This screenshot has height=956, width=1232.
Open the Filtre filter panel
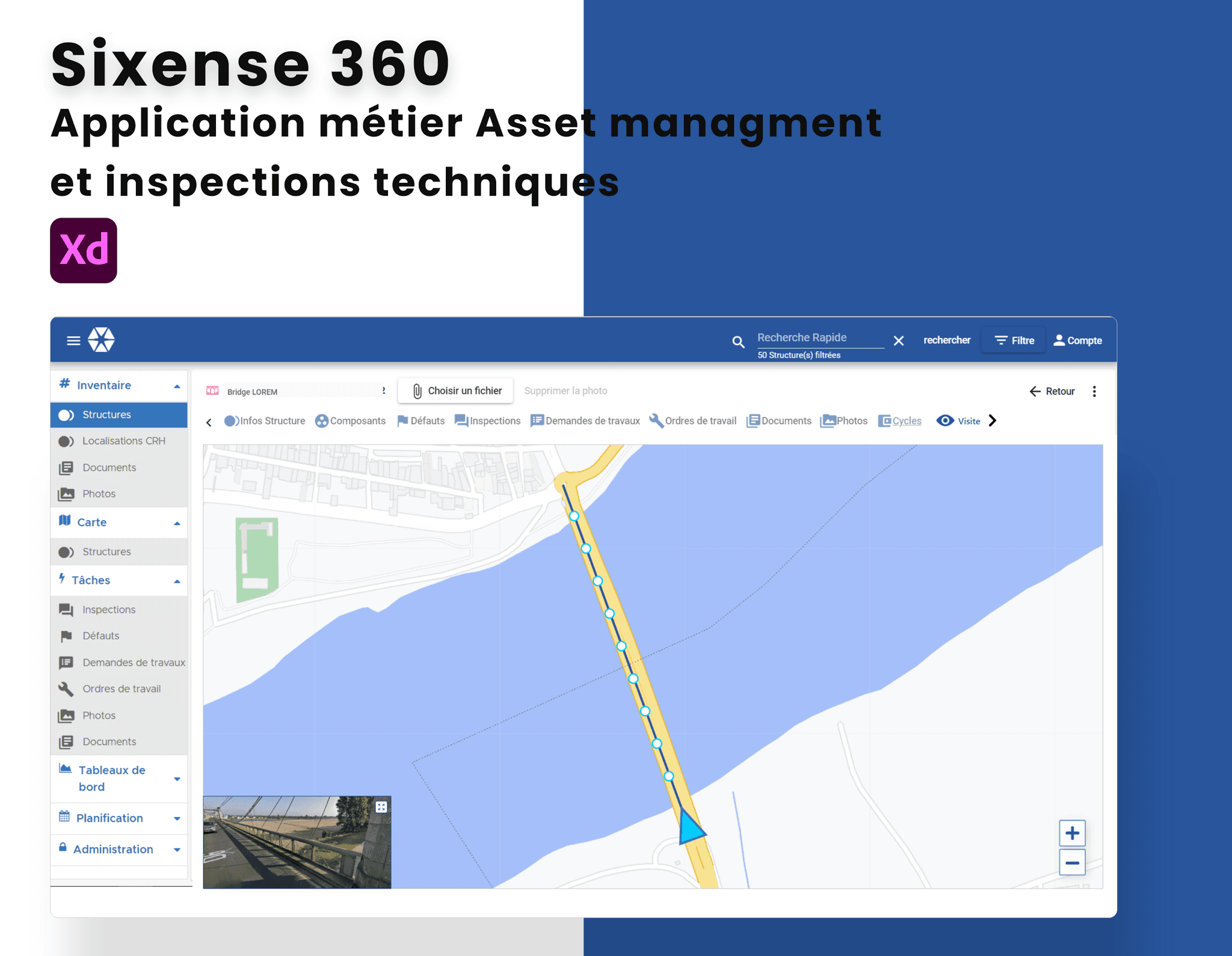[1014, 340]
